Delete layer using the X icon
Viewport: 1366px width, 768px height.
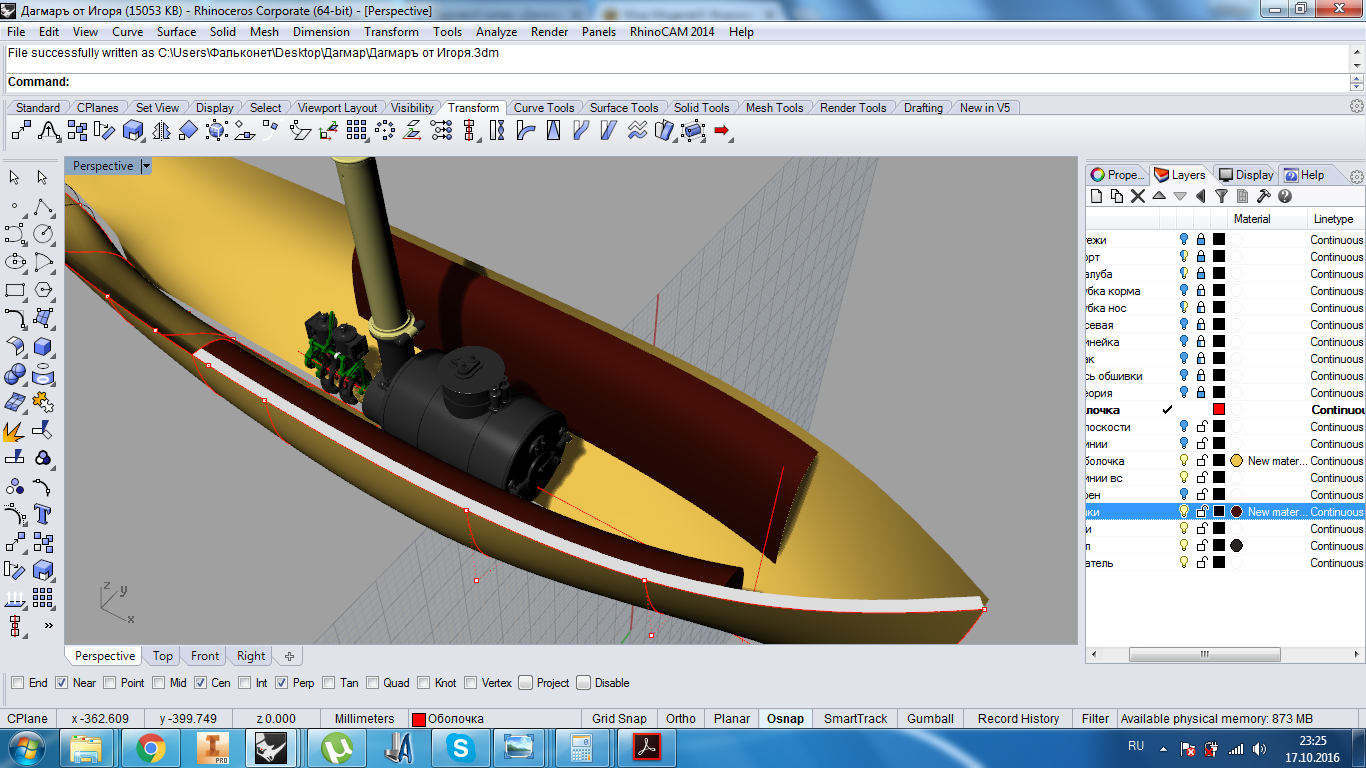tap(1138, 196)
